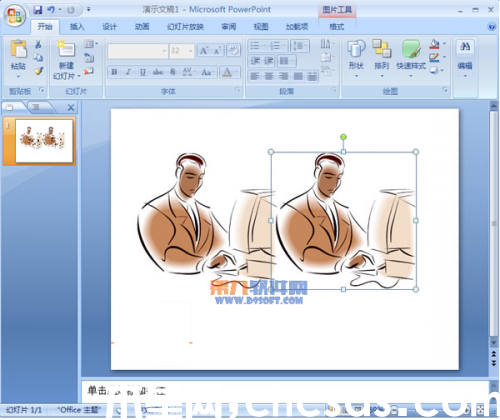Image resolution: width=500 pixels, height=420 pixels.
Task: Save the presentation from Quick Access Toolbar
Action: pos(38,10)
